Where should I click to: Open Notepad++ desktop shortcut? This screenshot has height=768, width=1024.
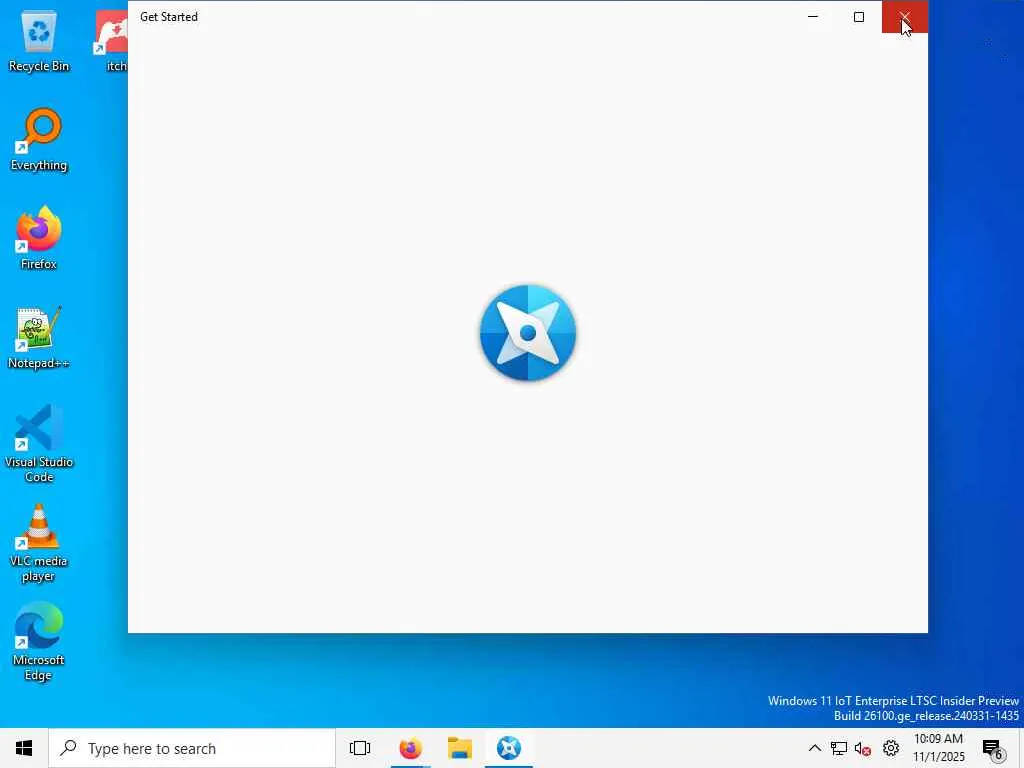pos(39,338)
